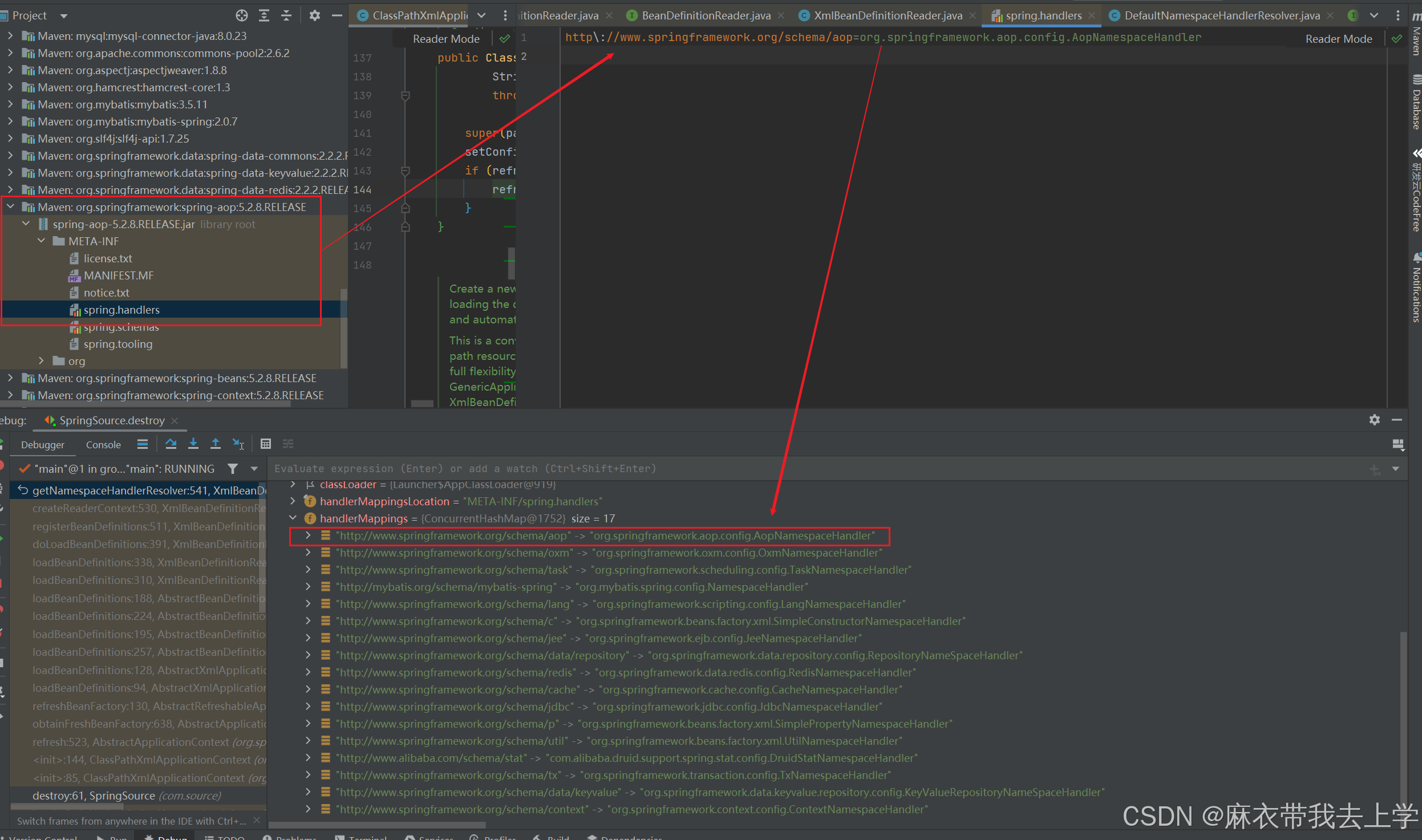Open the watch history dropdown arrow
This screenshot has width=1422, height=840.
pos(1396,469)
